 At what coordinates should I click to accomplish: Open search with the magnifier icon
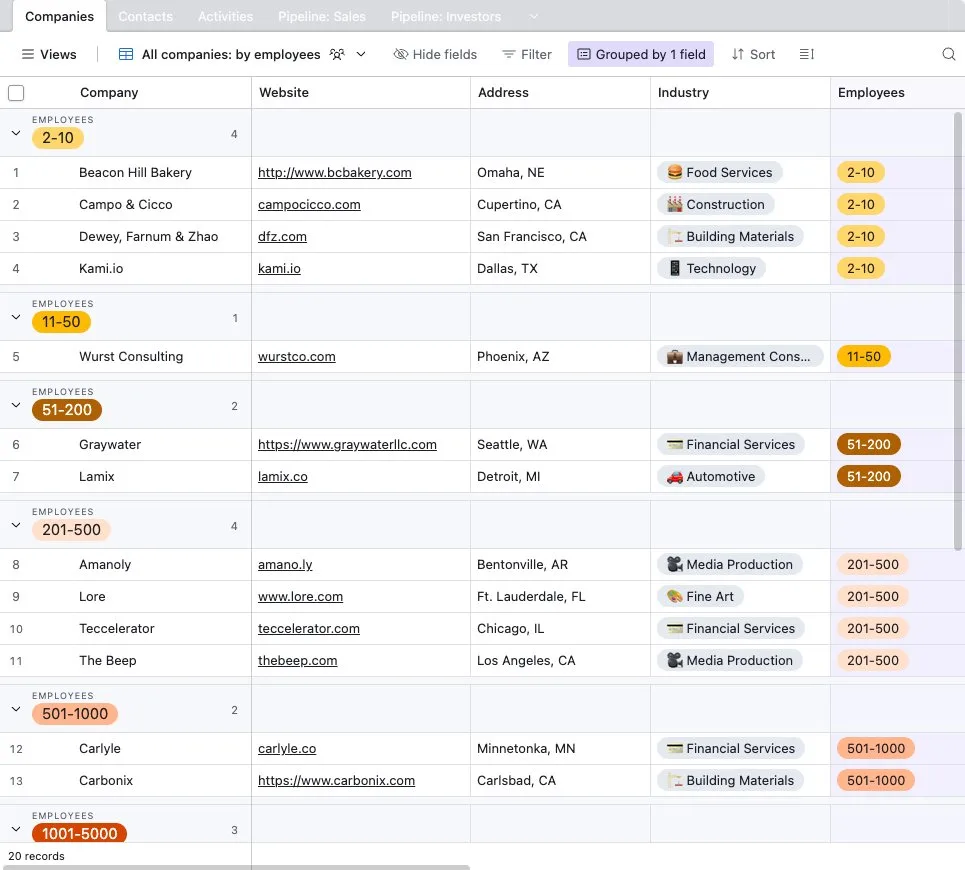point(948,54)
